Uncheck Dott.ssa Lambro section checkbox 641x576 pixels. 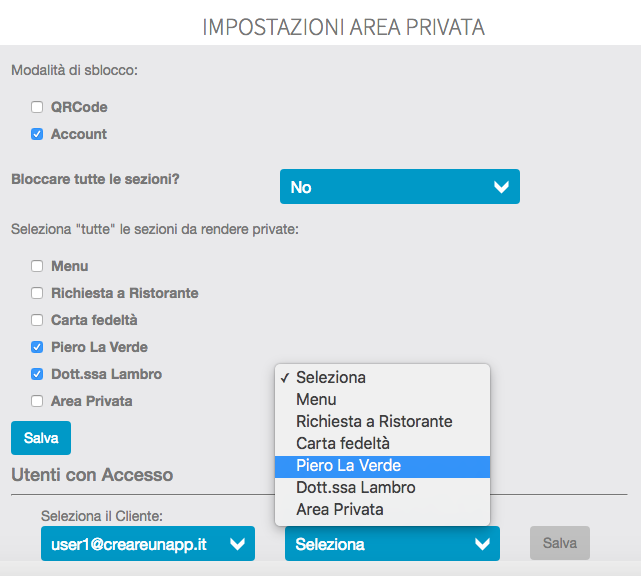pyautogui.click(x=37, y=374)
